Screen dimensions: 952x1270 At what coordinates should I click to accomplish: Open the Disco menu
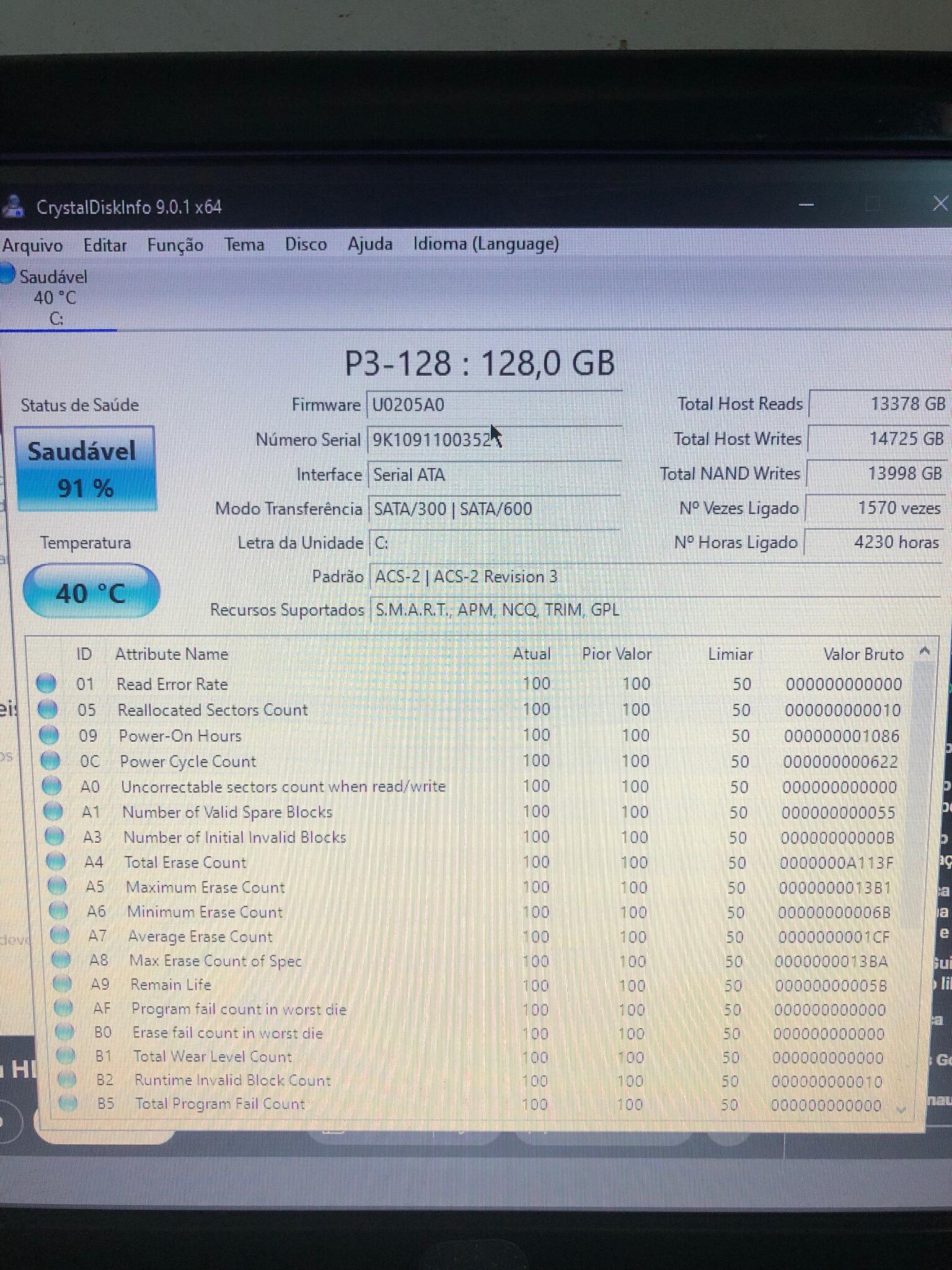[306, 244]
